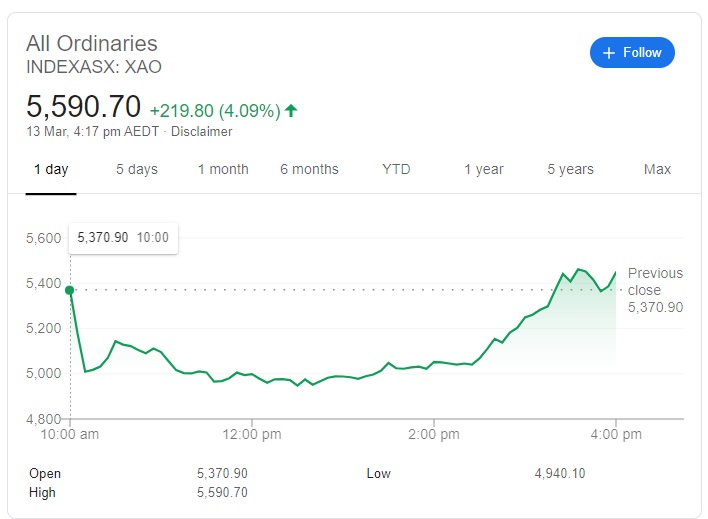Click the 5,370.90 10:00 chart tooltip

click(123, 238)
